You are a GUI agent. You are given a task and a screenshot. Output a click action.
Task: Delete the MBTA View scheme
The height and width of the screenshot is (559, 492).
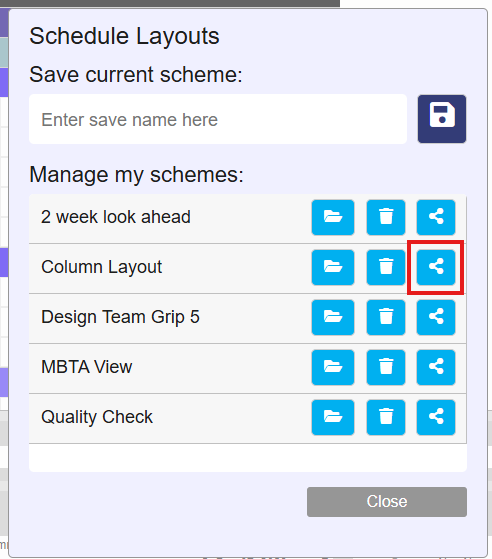(x=386, y=367)
